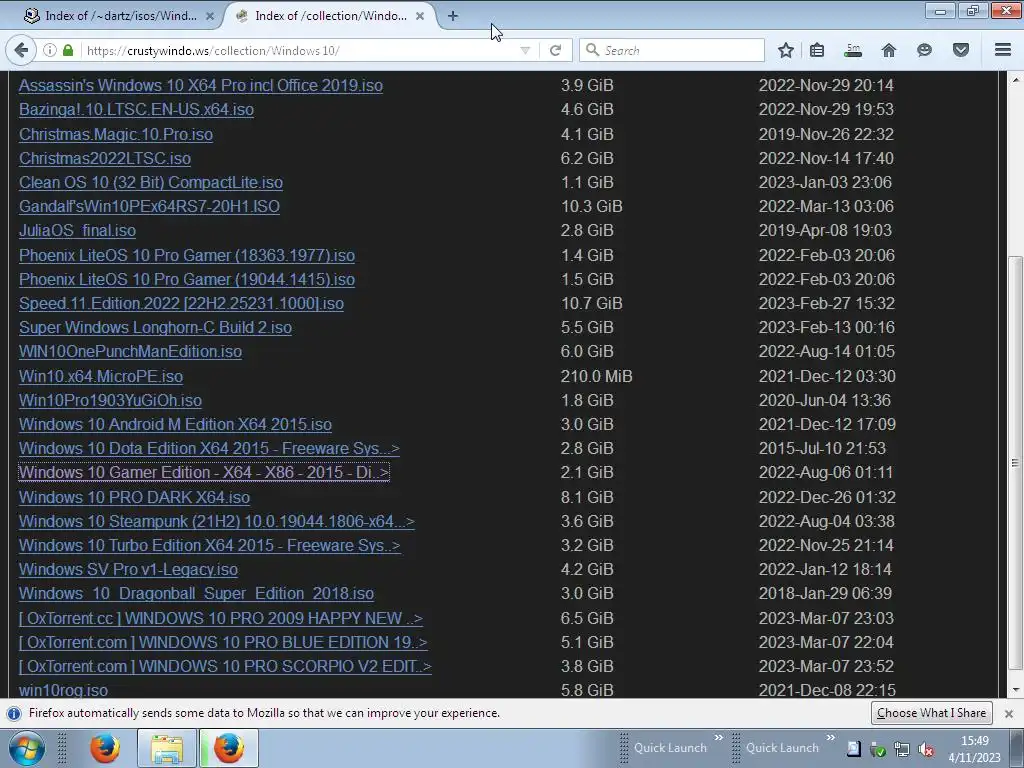Close the Index of /~dartz/isos tab
1024x768 pixels.
point(210,16)
